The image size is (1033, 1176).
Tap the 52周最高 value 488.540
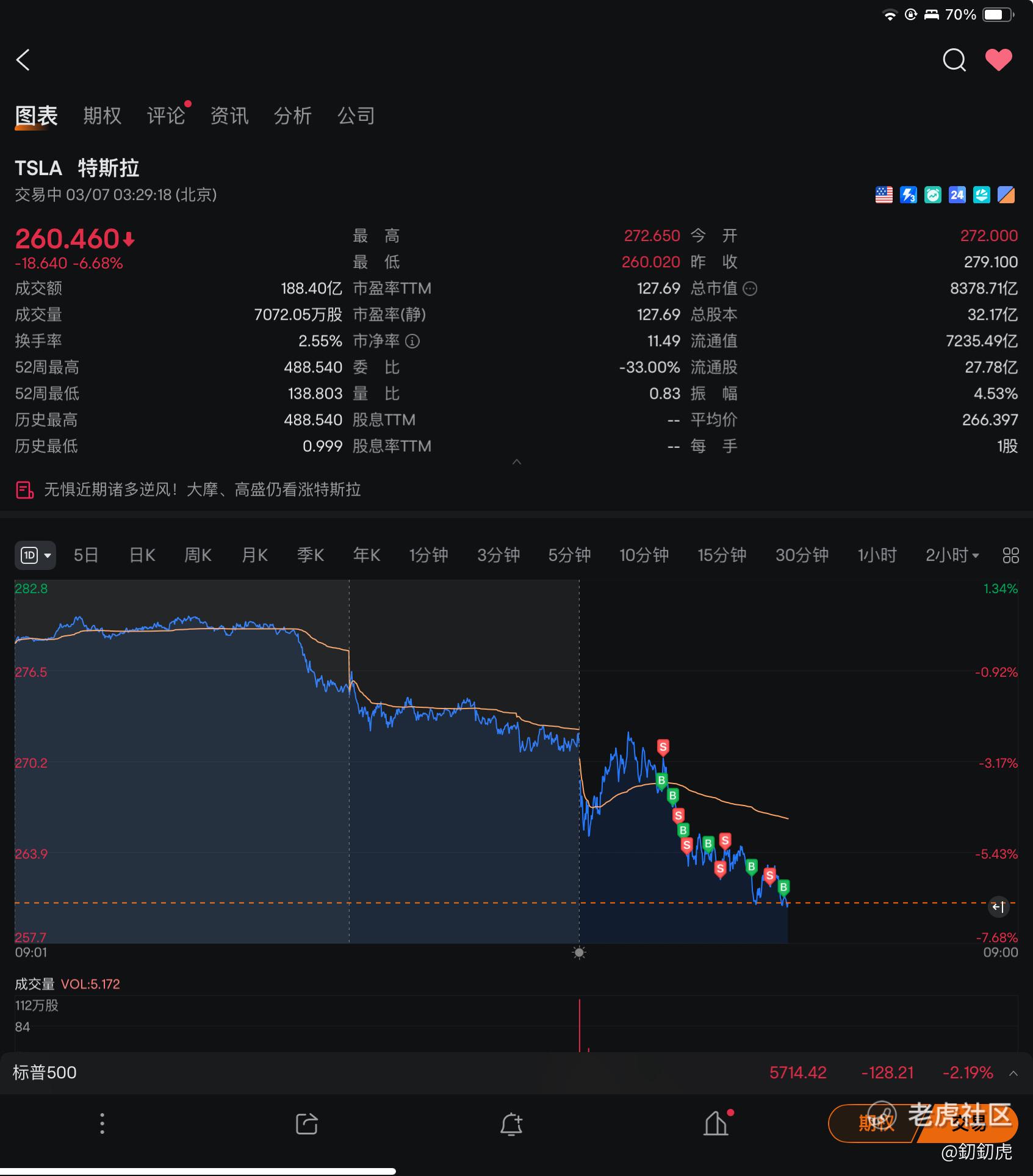click(x=313, y=367)
